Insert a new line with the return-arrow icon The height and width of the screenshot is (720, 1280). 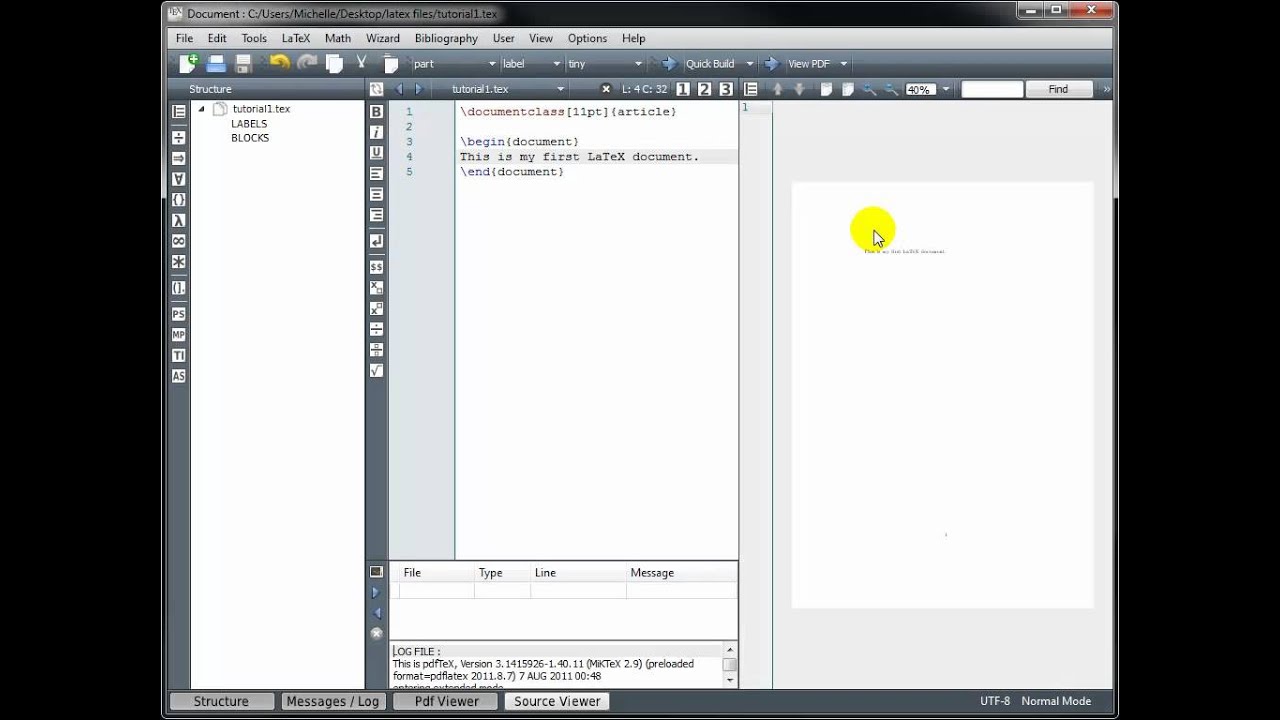[376, 241]
